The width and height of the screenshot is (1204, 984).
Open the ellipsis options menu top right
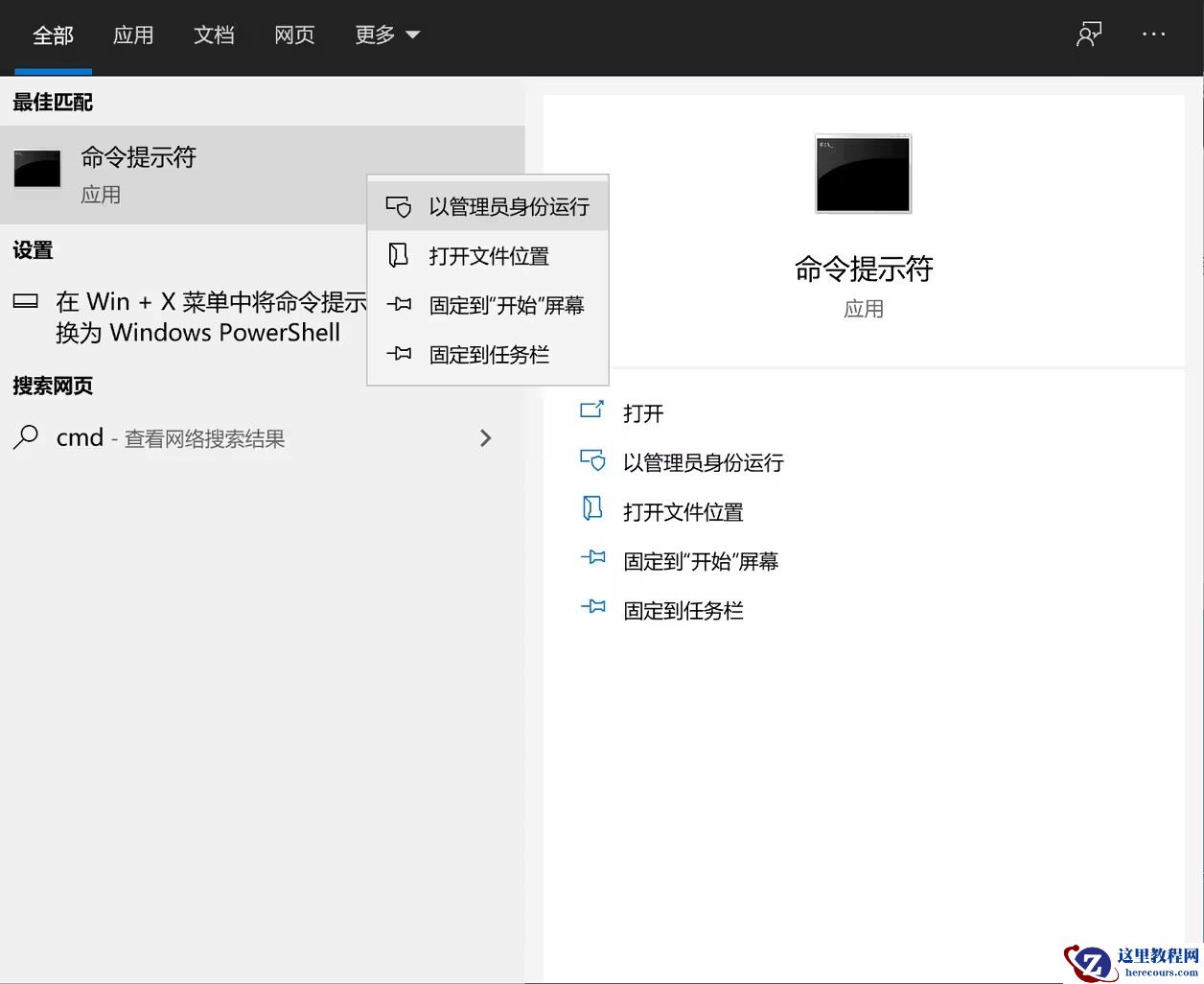click(1154, 34)
